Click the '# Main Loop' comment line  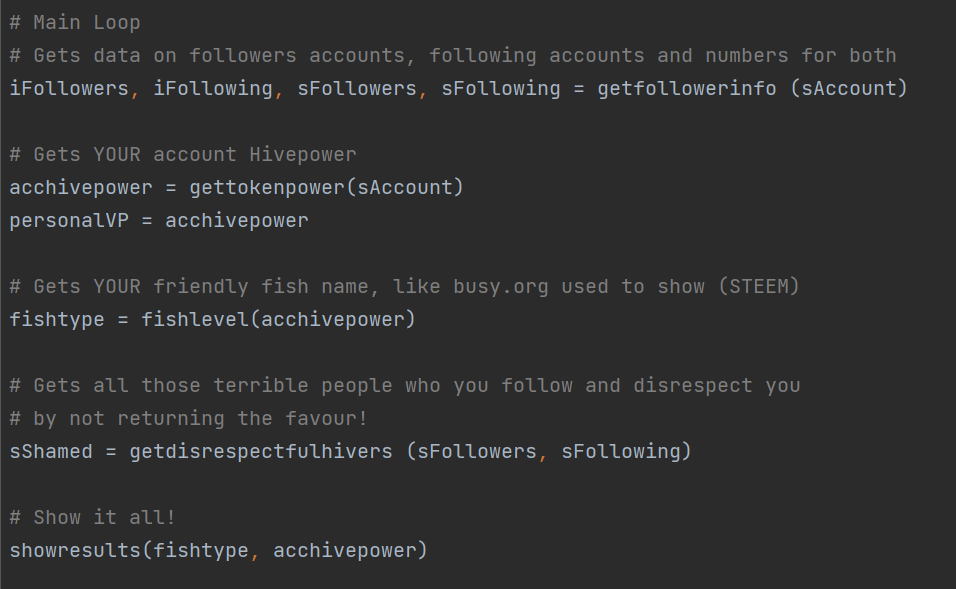tap(75, 23)
